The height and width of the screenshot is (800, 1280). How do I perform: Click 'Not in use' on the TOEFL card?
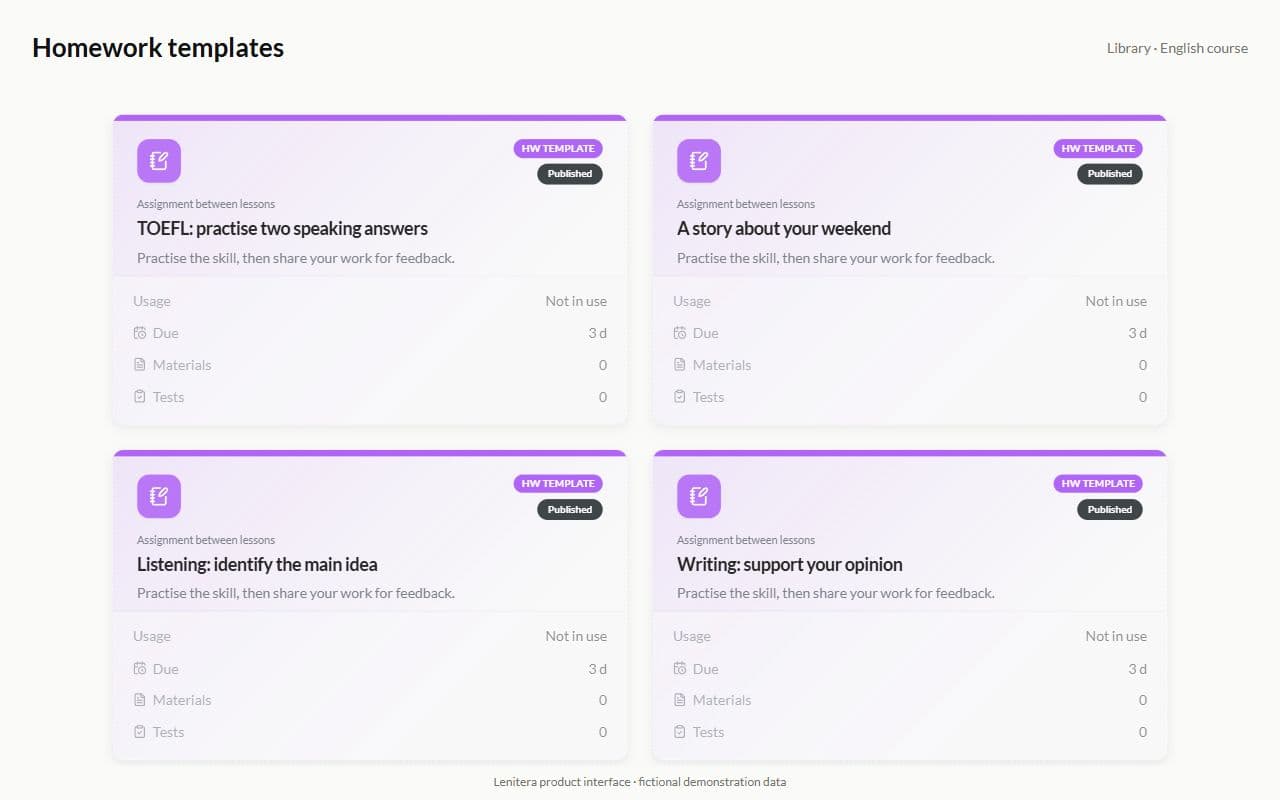click(x=576, y=301)
